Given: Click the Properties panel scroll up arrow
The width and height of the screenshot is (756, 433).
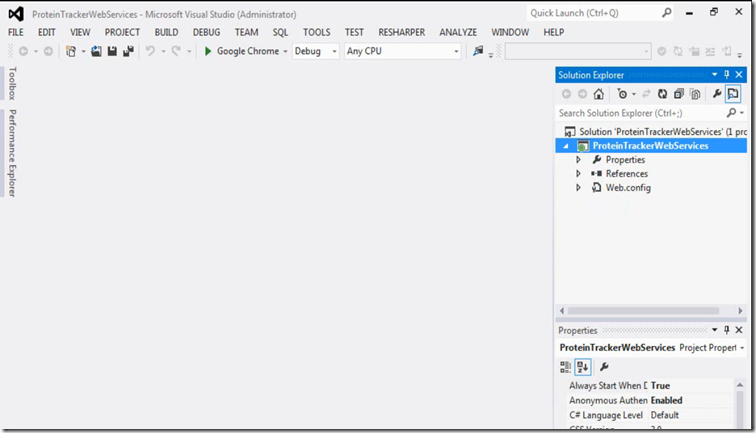Looking at the screenshot, I should [740, 385].
